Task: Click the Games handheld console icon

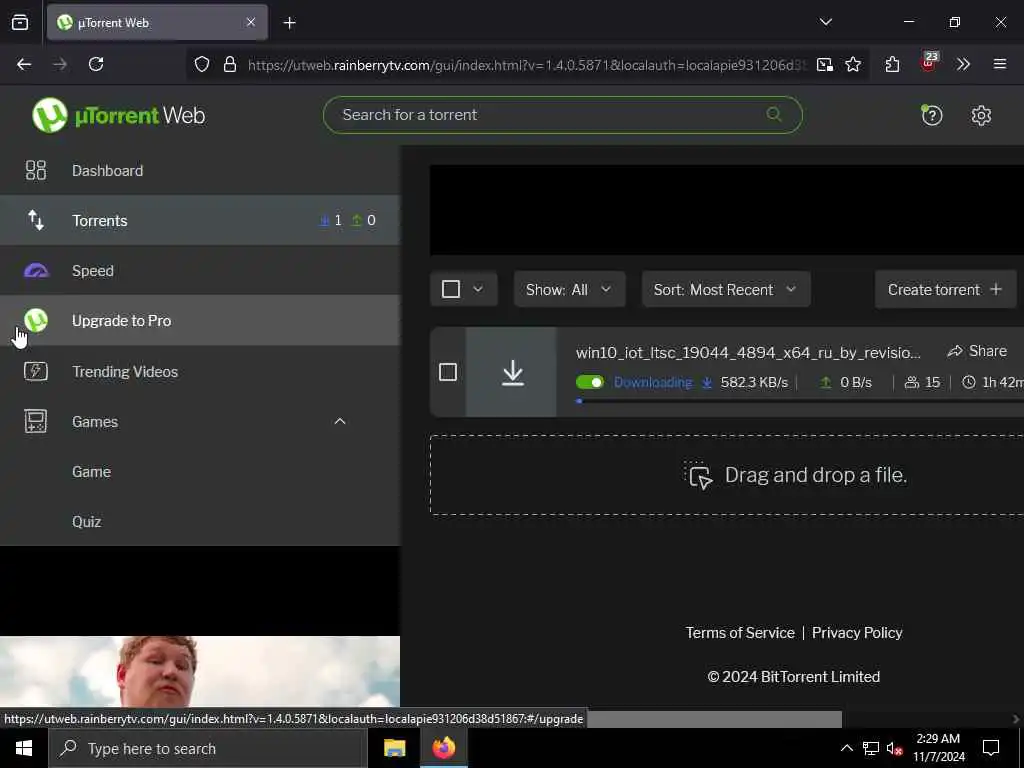Action: pos(36,421)
